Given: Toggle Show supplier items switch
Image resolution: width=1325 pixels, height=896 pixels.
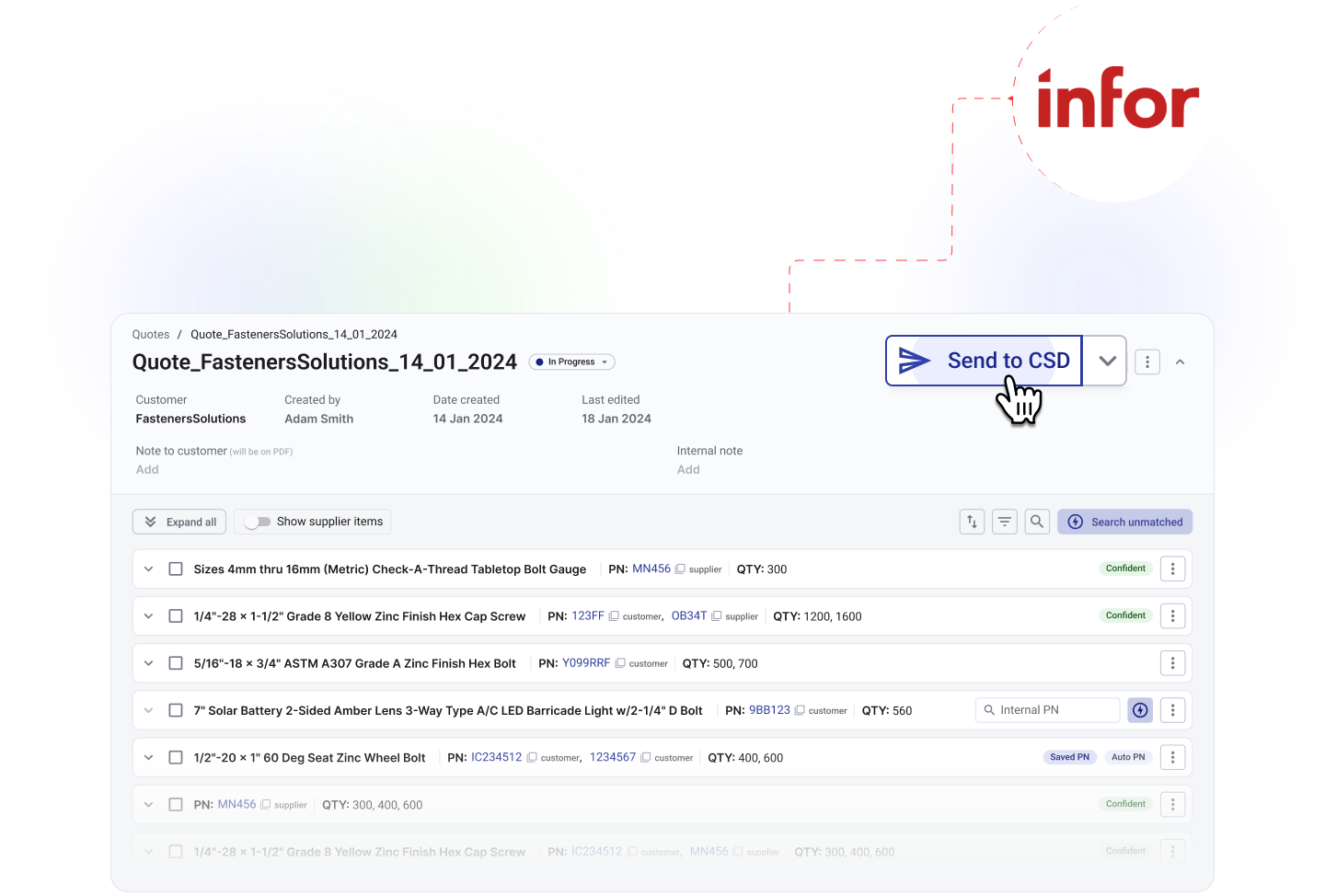Looking at the screenshot, I should point(258,522).
